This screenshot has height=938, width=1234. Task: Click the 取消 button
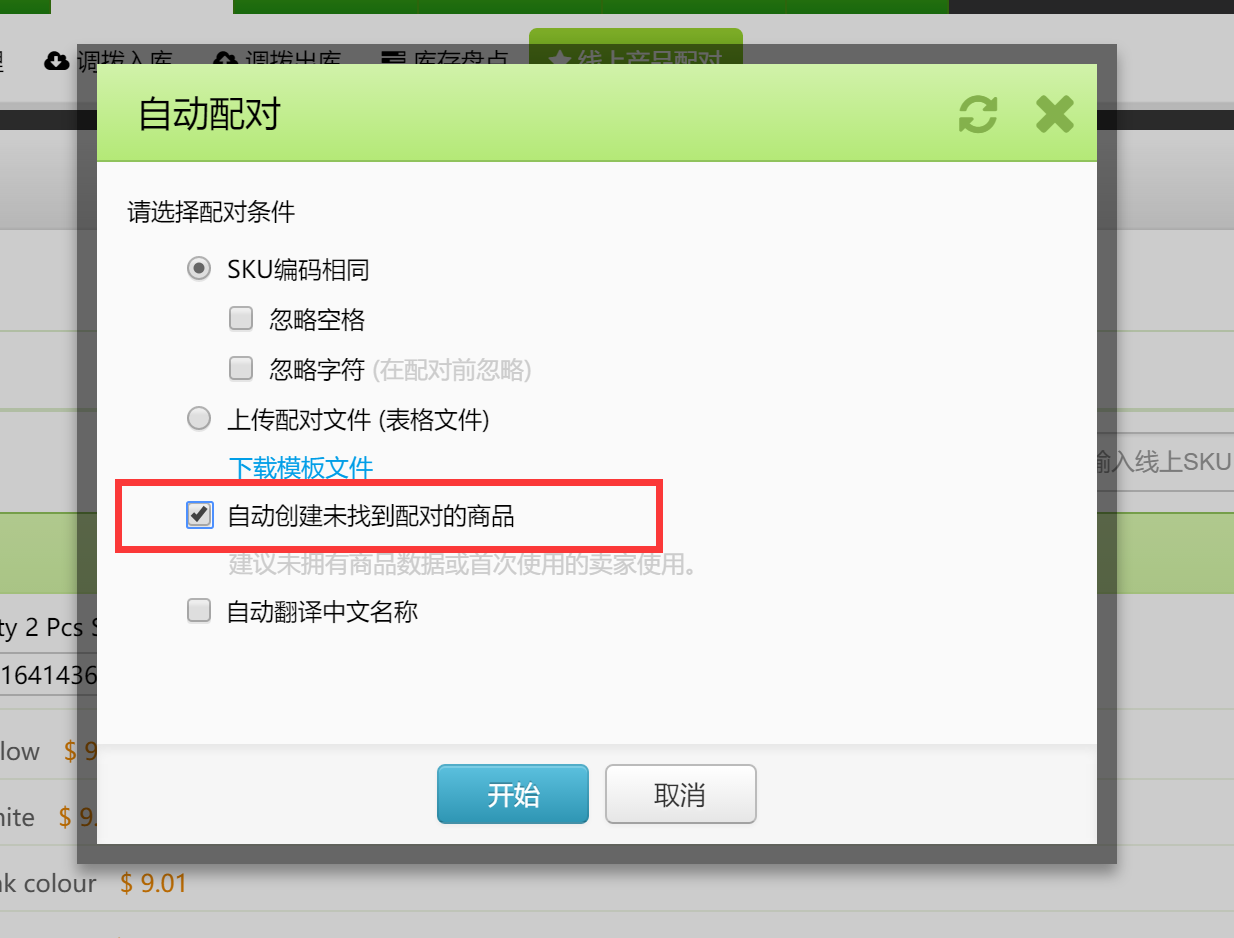point(680,794)
